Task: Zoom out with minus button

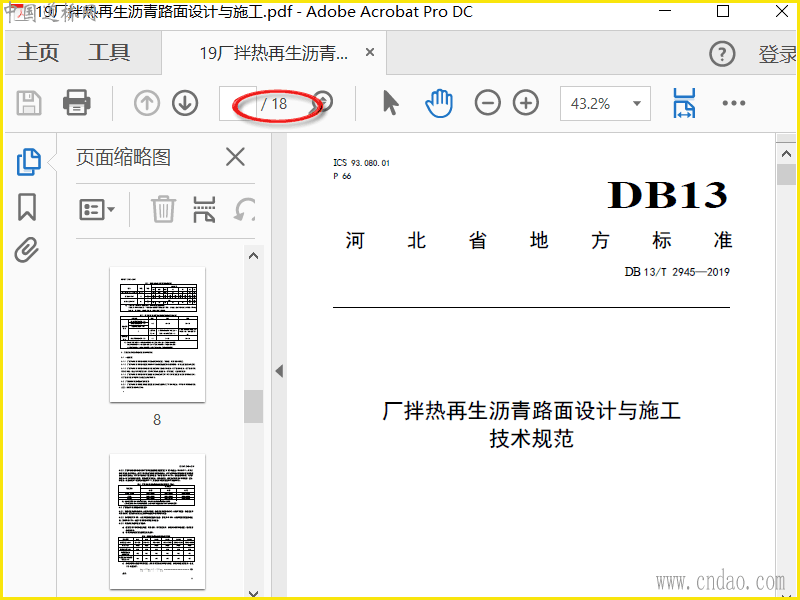Action: [x=488, y=103]
